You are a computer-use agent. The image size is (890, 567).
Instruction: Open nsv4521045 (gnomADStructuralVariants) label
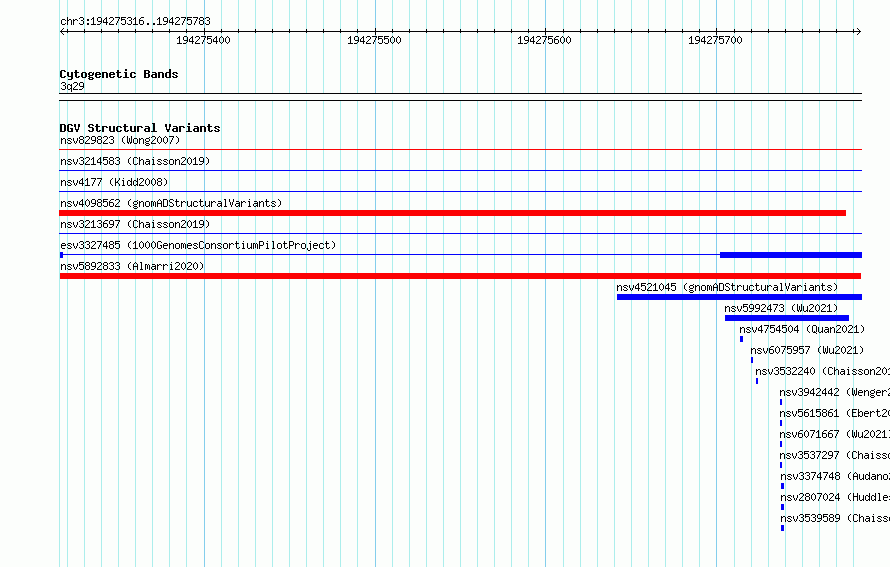(x=727, y=287)
